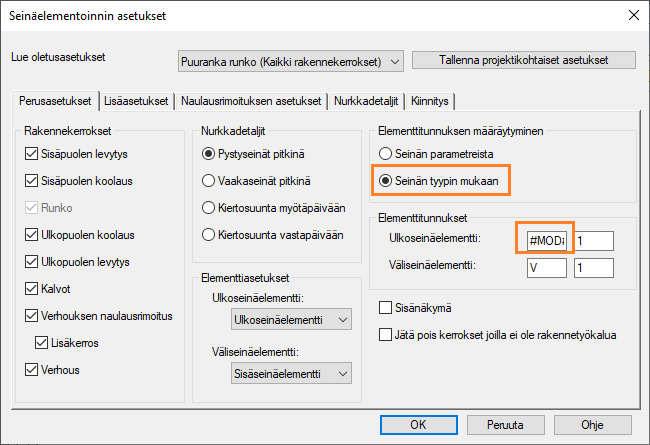Choose Kiertosuunta myötäpäivään radio button
This screenshot has width=650, height=445.
tap(208, 208)
